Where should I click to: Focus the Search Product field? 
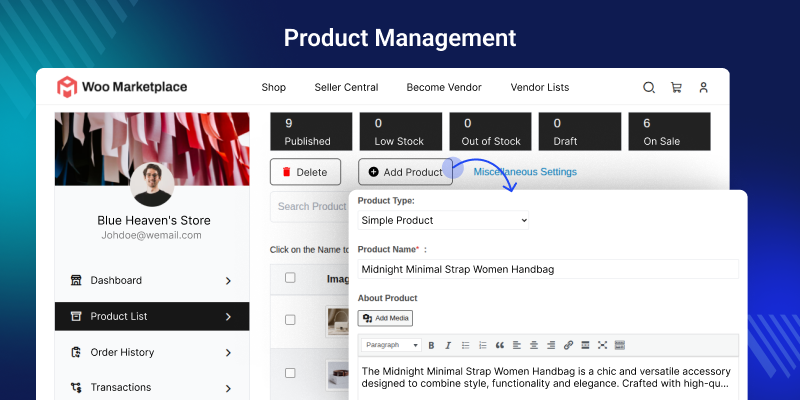tap(310, 207)
